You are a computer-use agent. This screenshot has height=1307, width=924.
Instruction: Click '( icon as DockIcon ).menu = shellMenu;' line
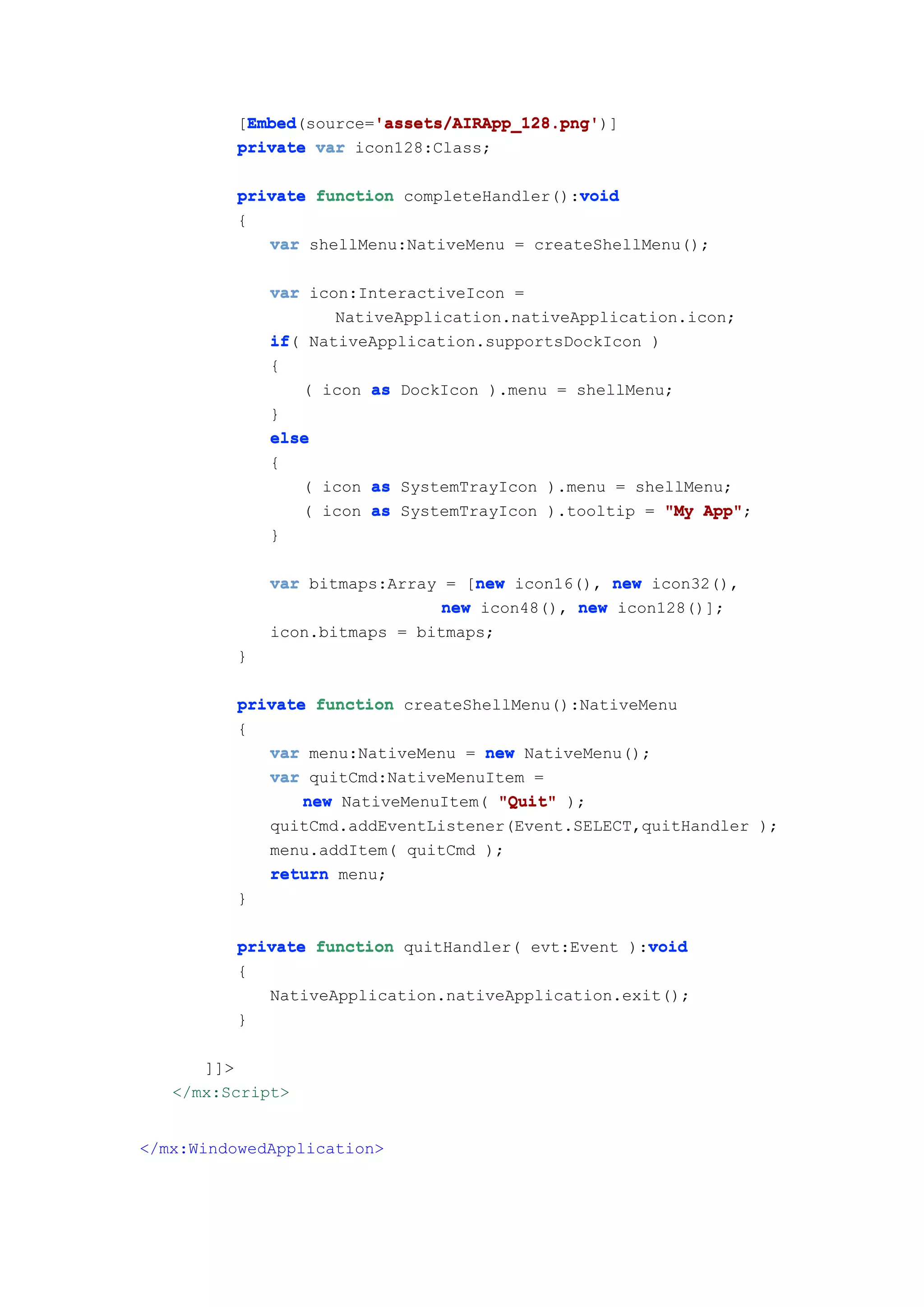489,390
